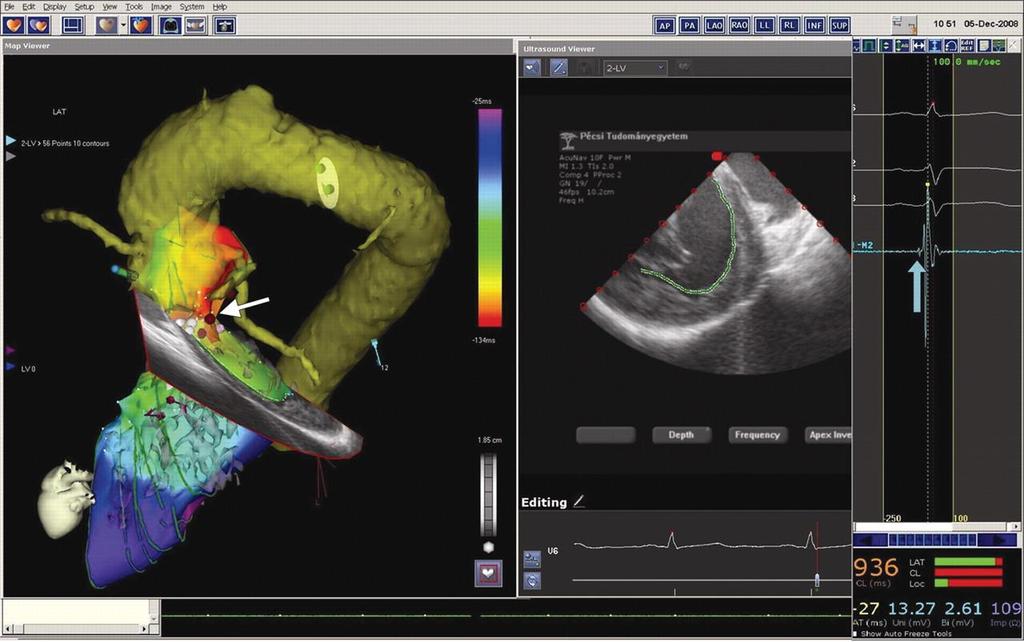Click the dimmed third tool in Ultrasound Viewer toolbar
Viewport: 1024px width, 642px height.
tap(586, 67)
